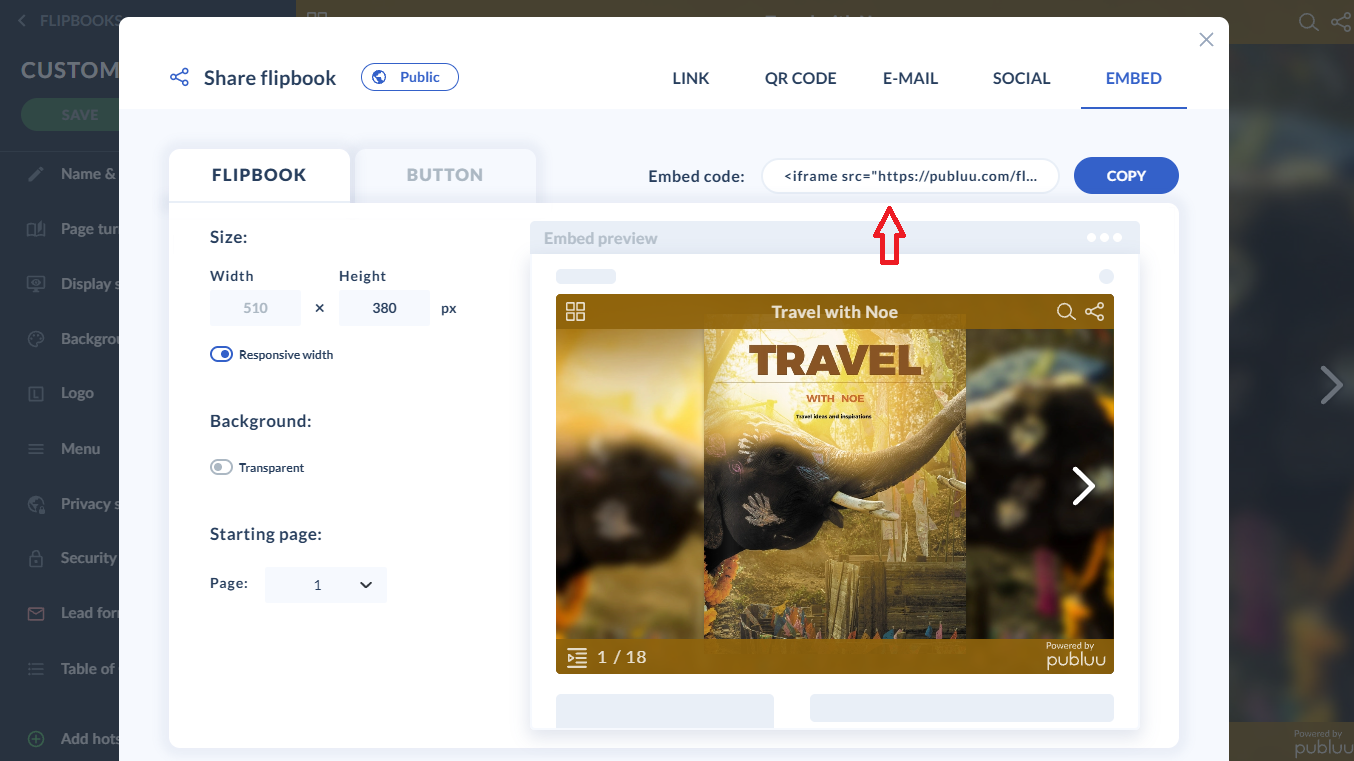Select the EMBED tab
Viewport: 1354px width, 761px height.
pyautogui.click(x=1134, y=78)
